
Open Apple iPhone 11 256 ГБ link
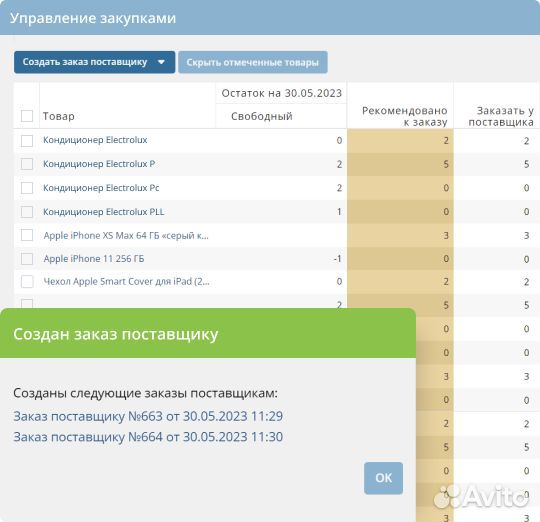pyautogui.click(x=94, y=259)
